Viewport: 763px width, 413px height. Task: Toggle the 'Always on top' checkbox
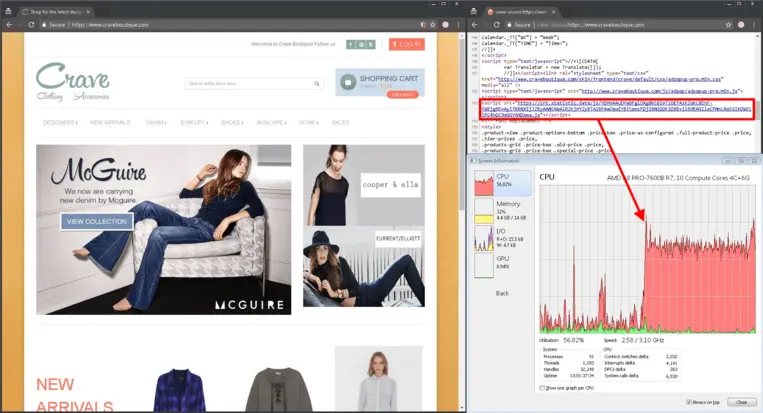[x=689, y=402]
